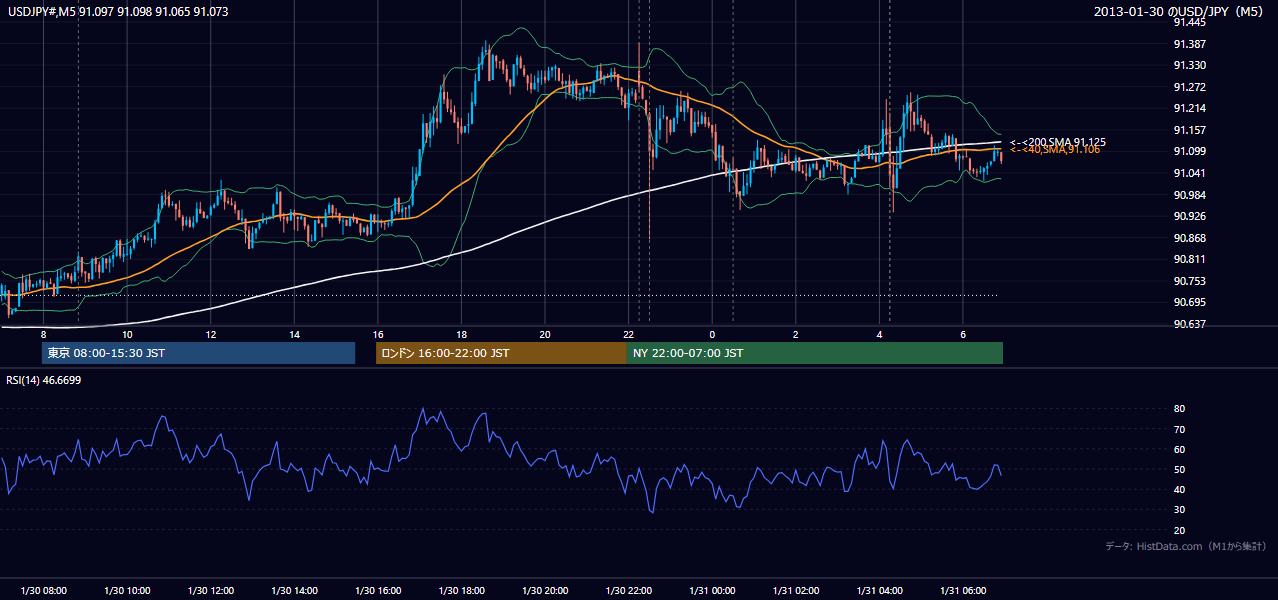
Task: Click the 1/30 20:00 bottom time label
Action: point(545,591)
